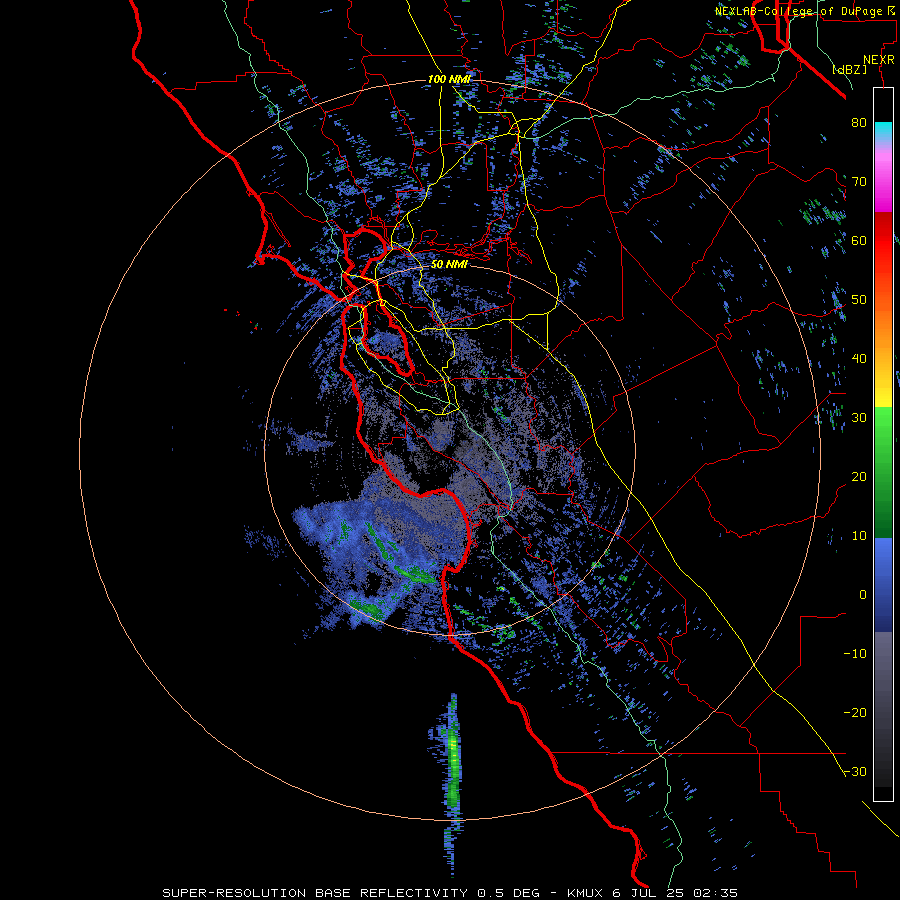Click the 6 JUL 25 02:35 timestamp

click(x=676, y=893)
